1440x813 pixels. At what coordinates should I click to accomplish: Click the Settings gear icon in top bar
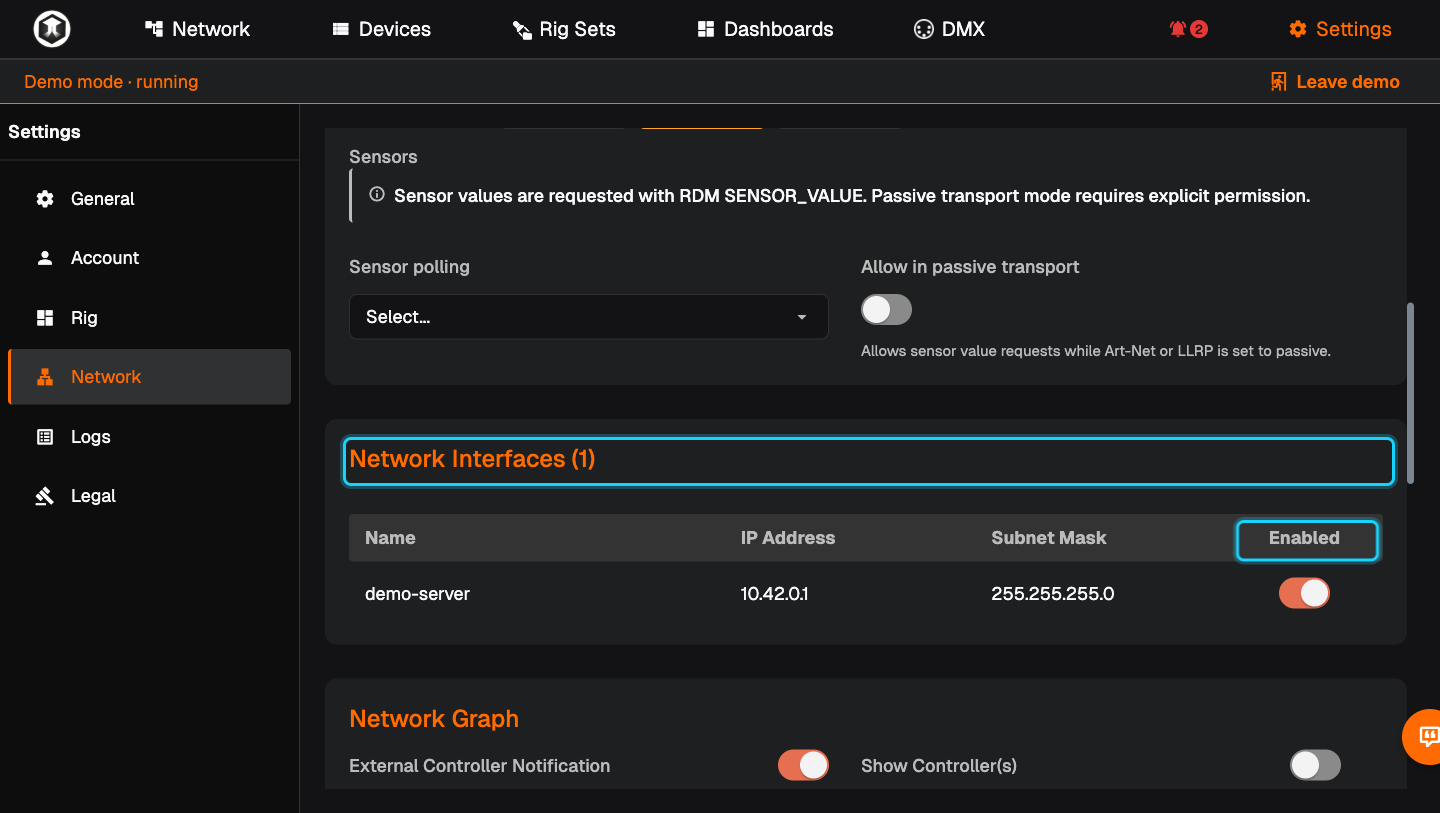1298,29
